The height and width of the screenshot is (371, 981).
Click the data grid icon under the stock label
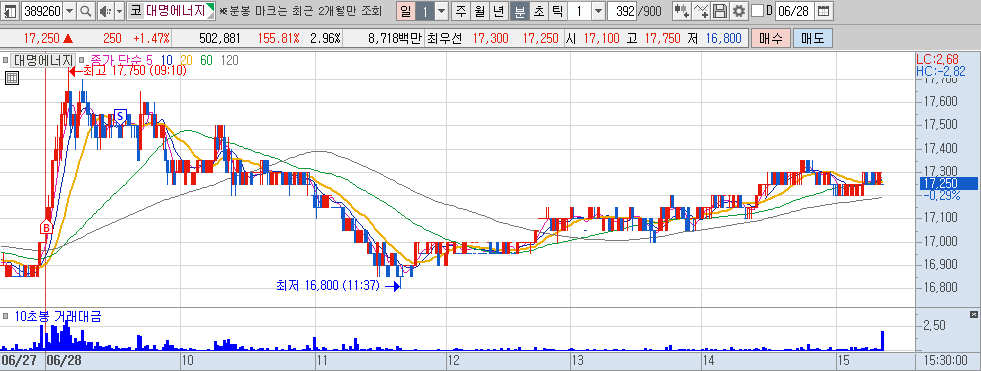[11, 78]
